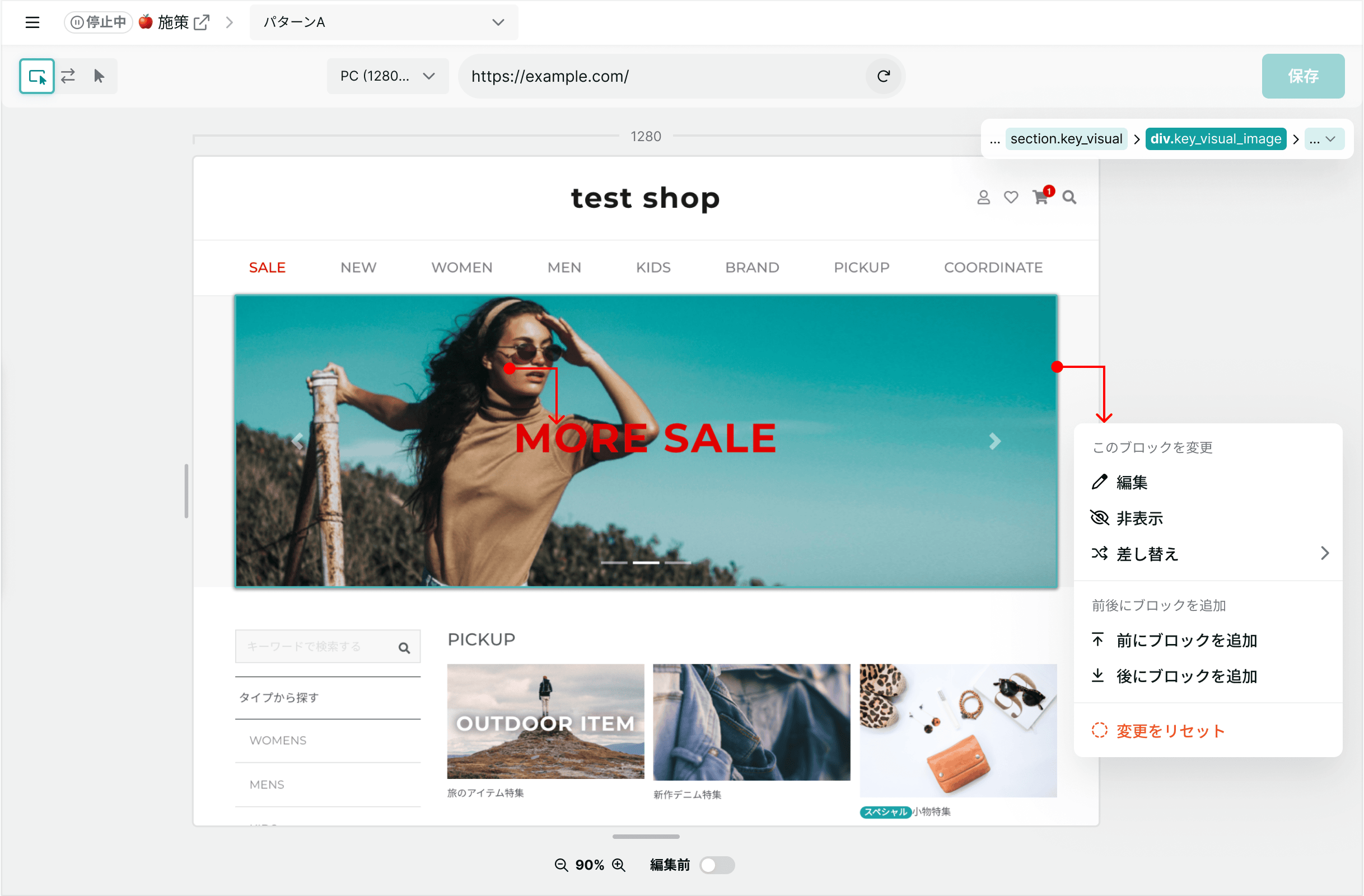Screen dimensions: 1364x896
Task: Click the 保存 save button
Action: pos(1304,77)
